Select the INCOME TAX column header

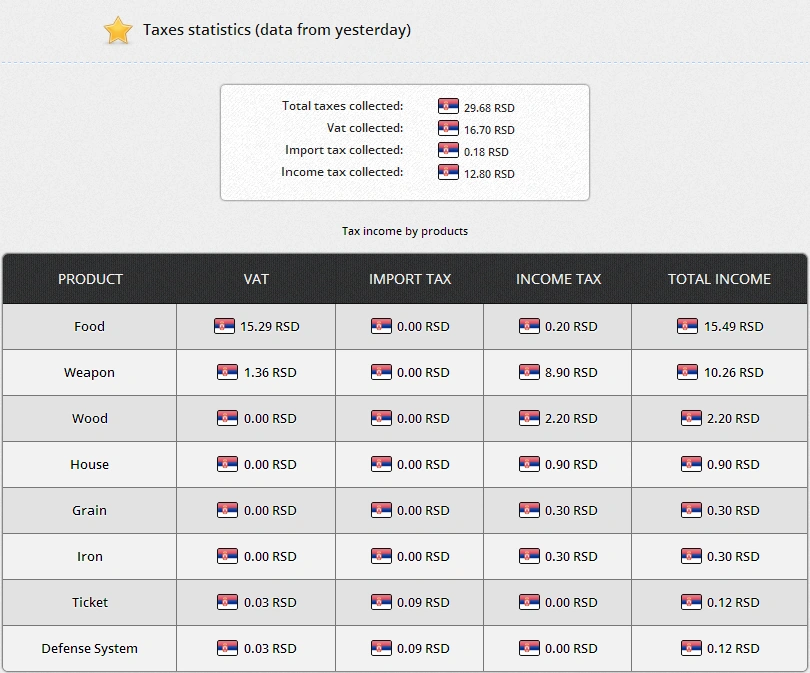(x=558, y=279)
